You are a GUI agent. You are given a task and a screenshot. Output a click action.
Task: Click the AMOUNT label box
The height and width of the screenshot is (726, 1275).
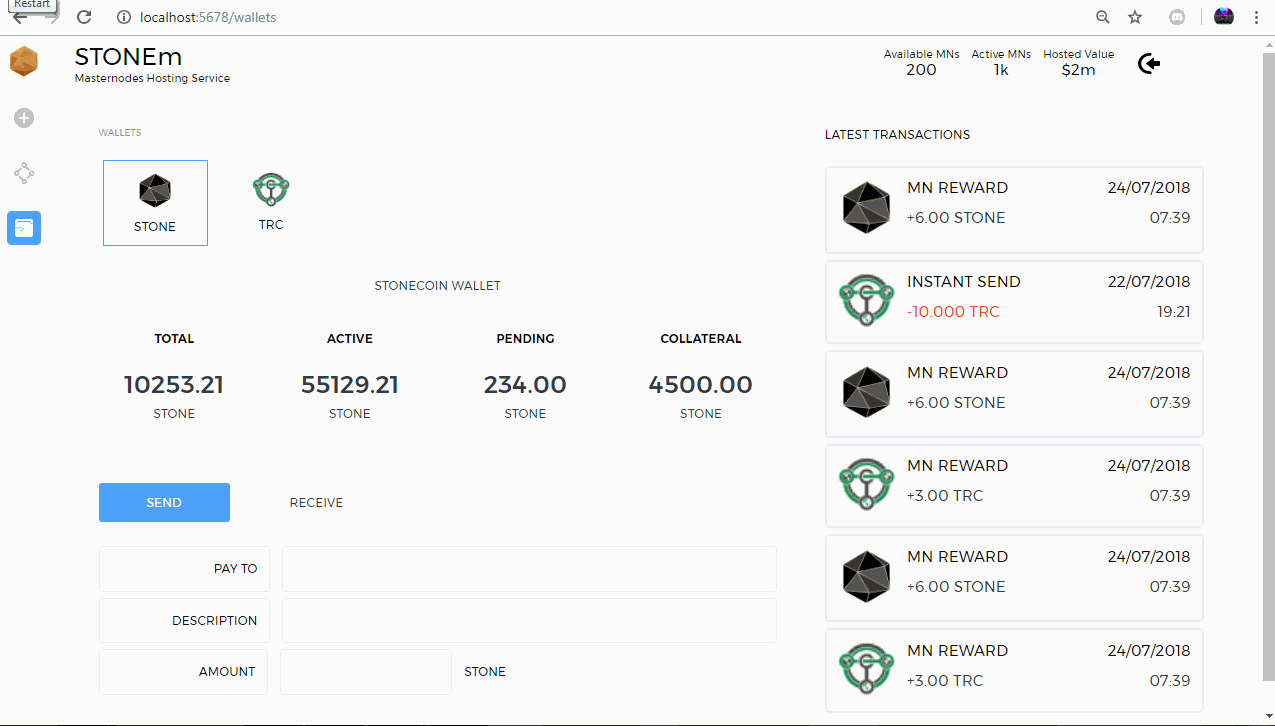(183, 672)
